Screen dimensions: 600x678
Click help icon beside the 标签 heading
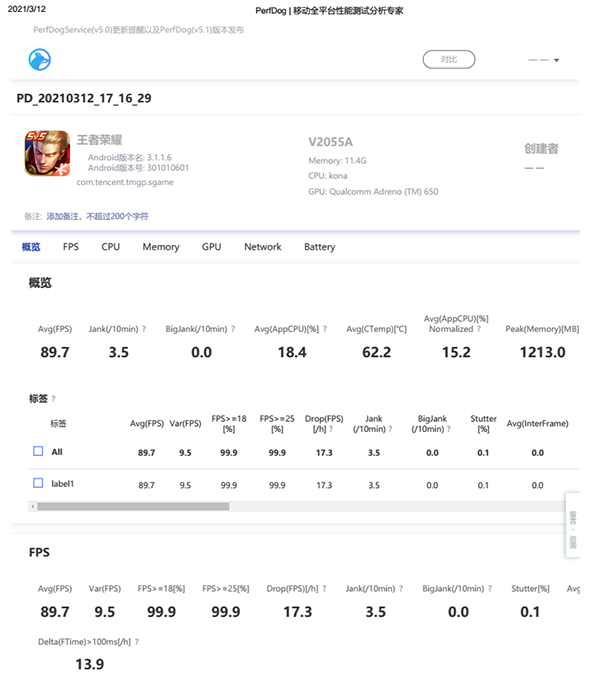click(x=53, y=398)
